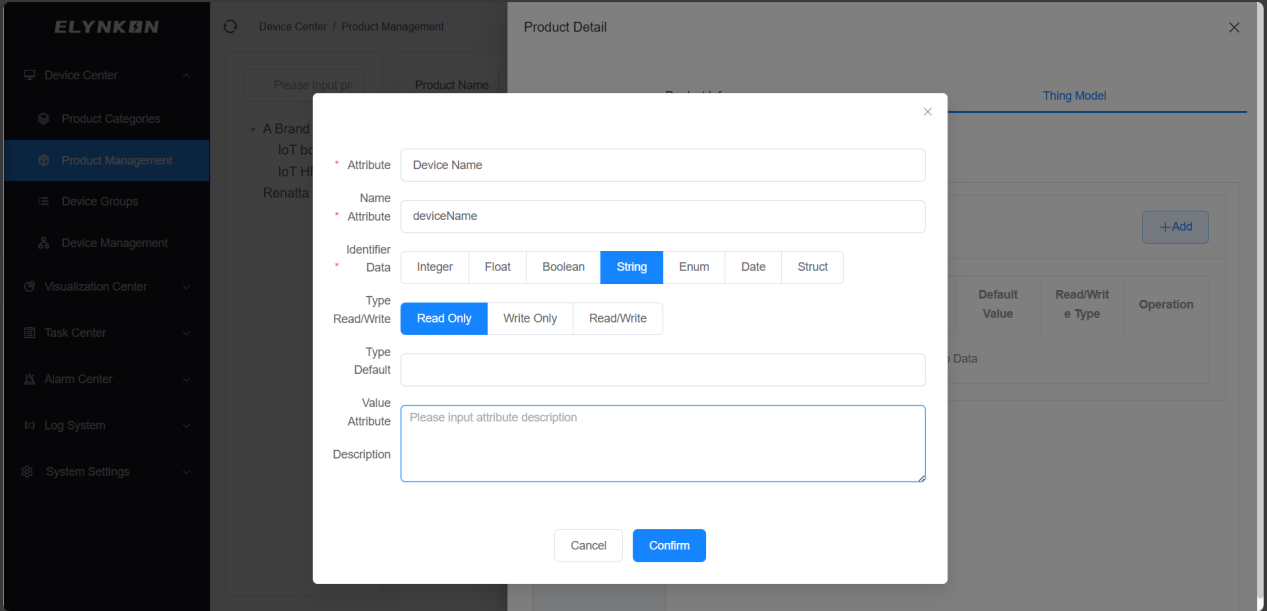This screenshot has height=611, width=1267.
Task: Click the ELYNKON logo
Action: pyautogui.click(x=107, y=27)
